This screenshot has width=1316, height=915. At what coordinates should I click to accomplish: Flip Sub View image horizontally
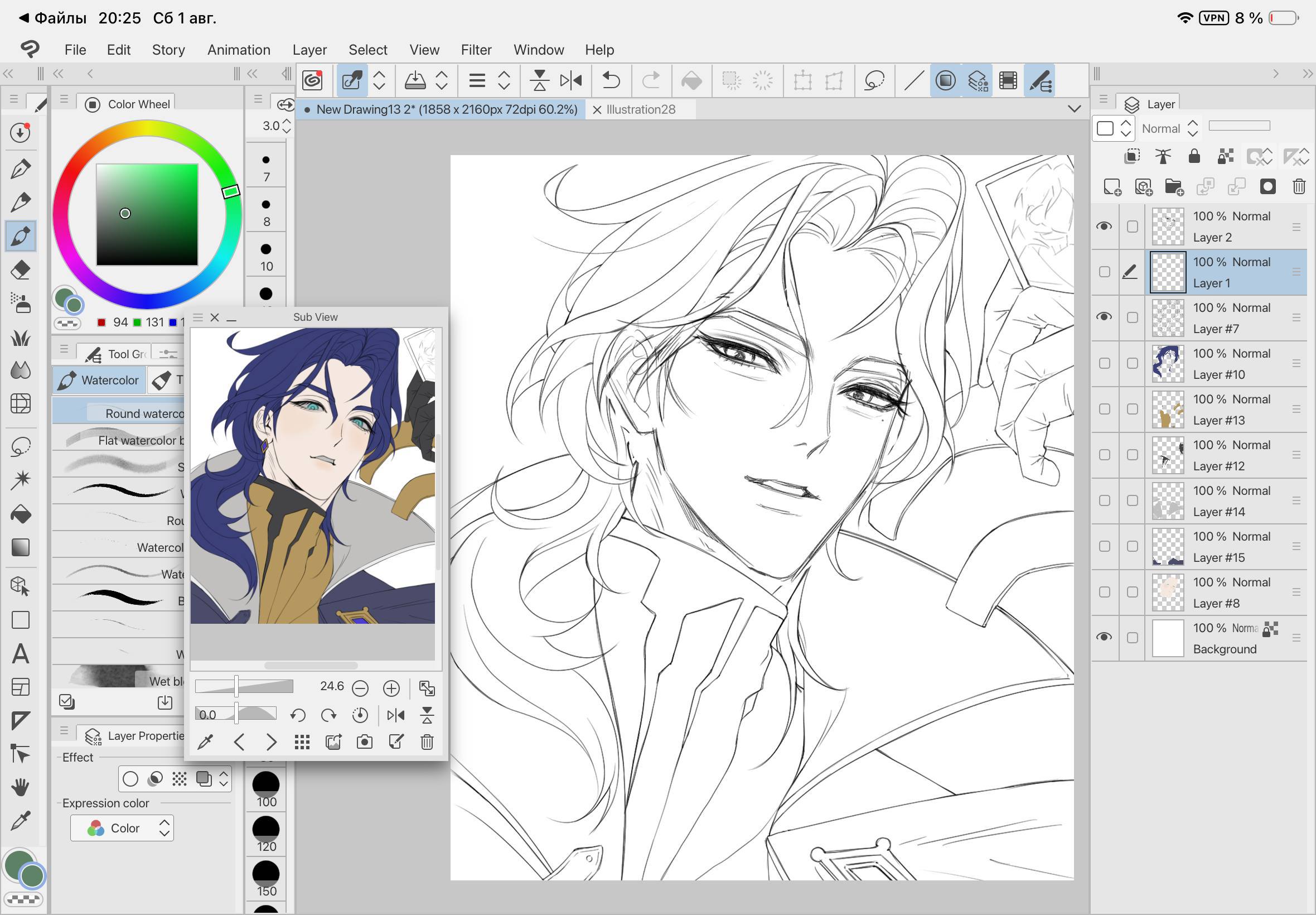[x=395, y=715]
